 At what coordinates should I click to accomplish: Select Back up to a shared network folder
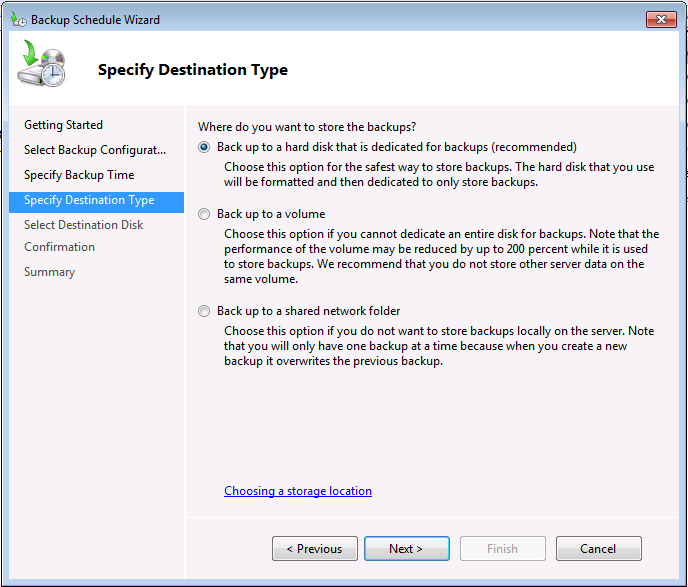(205, 311)
